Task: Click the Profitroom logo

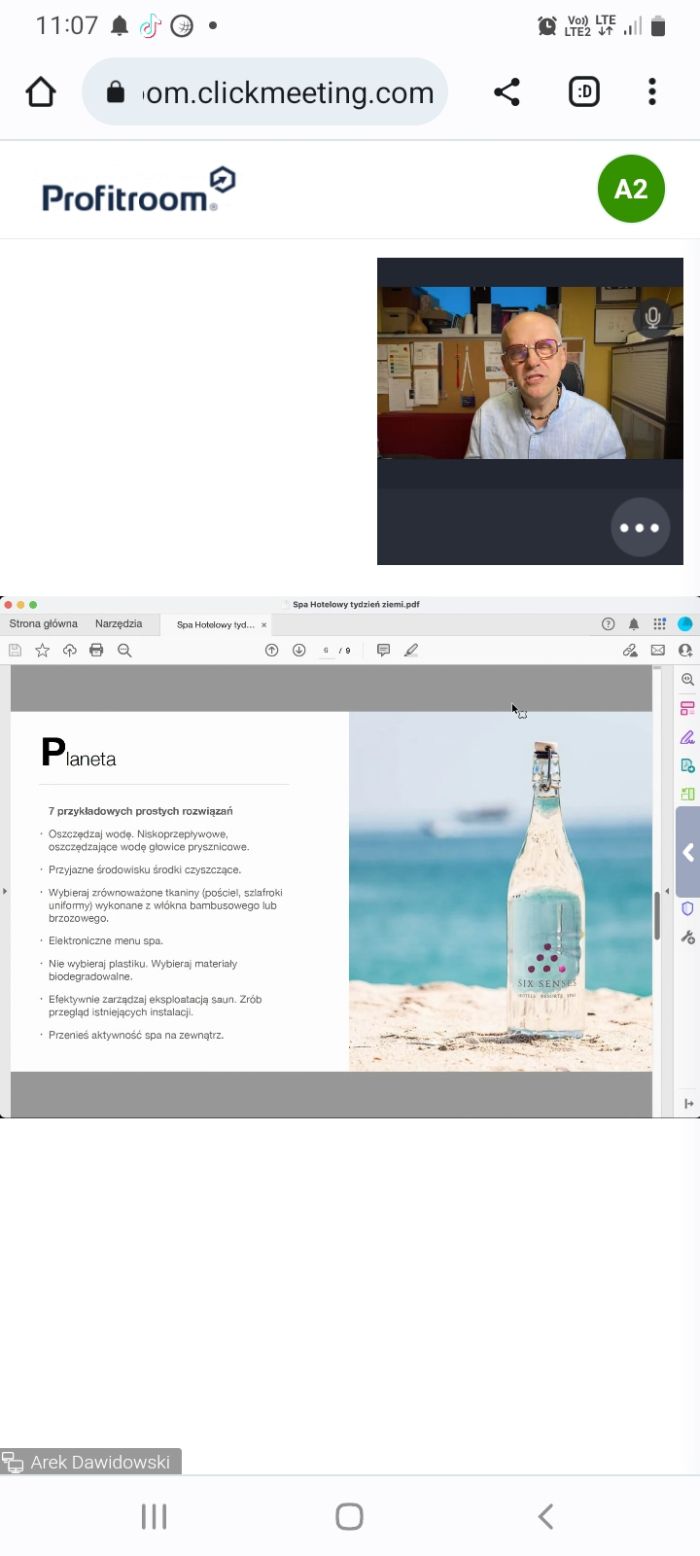Action: [x=138, y=190]
